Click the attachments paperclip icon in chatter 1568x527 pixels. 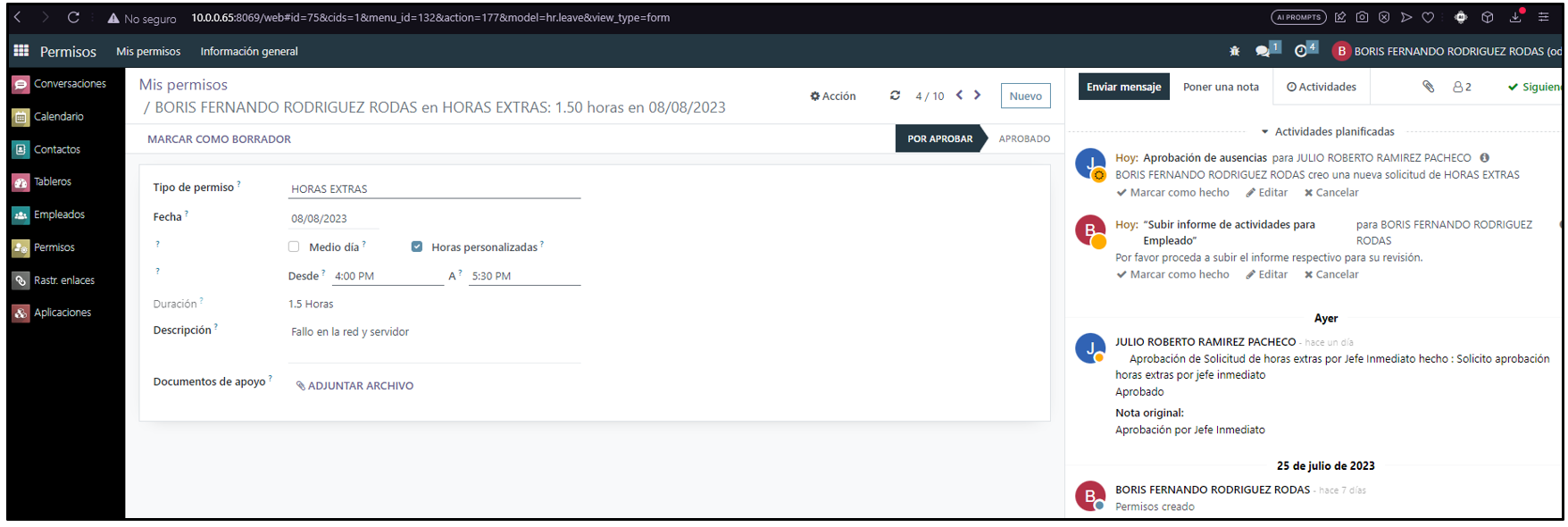click(1428, 87)
